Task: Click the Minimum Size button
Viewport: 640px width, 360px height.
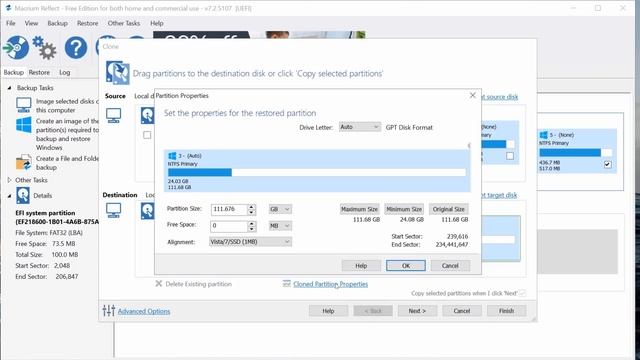Action: click(404, 209)
